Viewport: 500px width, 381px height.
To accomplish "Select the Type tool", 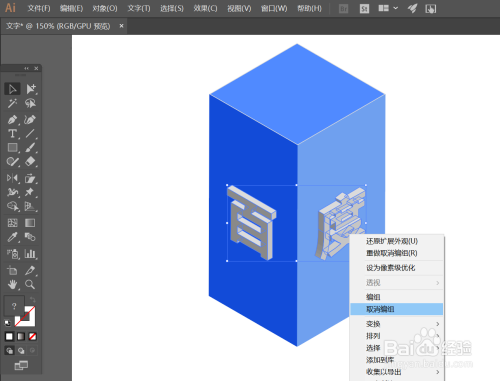I will [12, 134].
